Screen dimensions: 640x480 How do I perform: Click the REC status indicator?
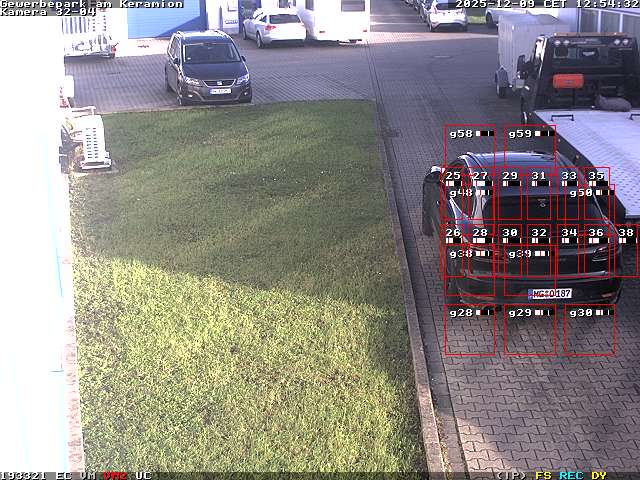point(571,475)
